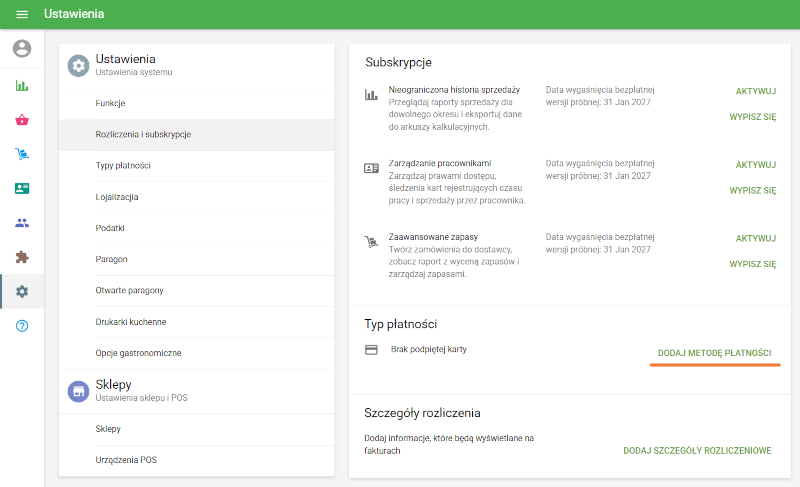Open Typy płatności settings section
The width and height of the screenshot is (800, 487).
(123, 165)
